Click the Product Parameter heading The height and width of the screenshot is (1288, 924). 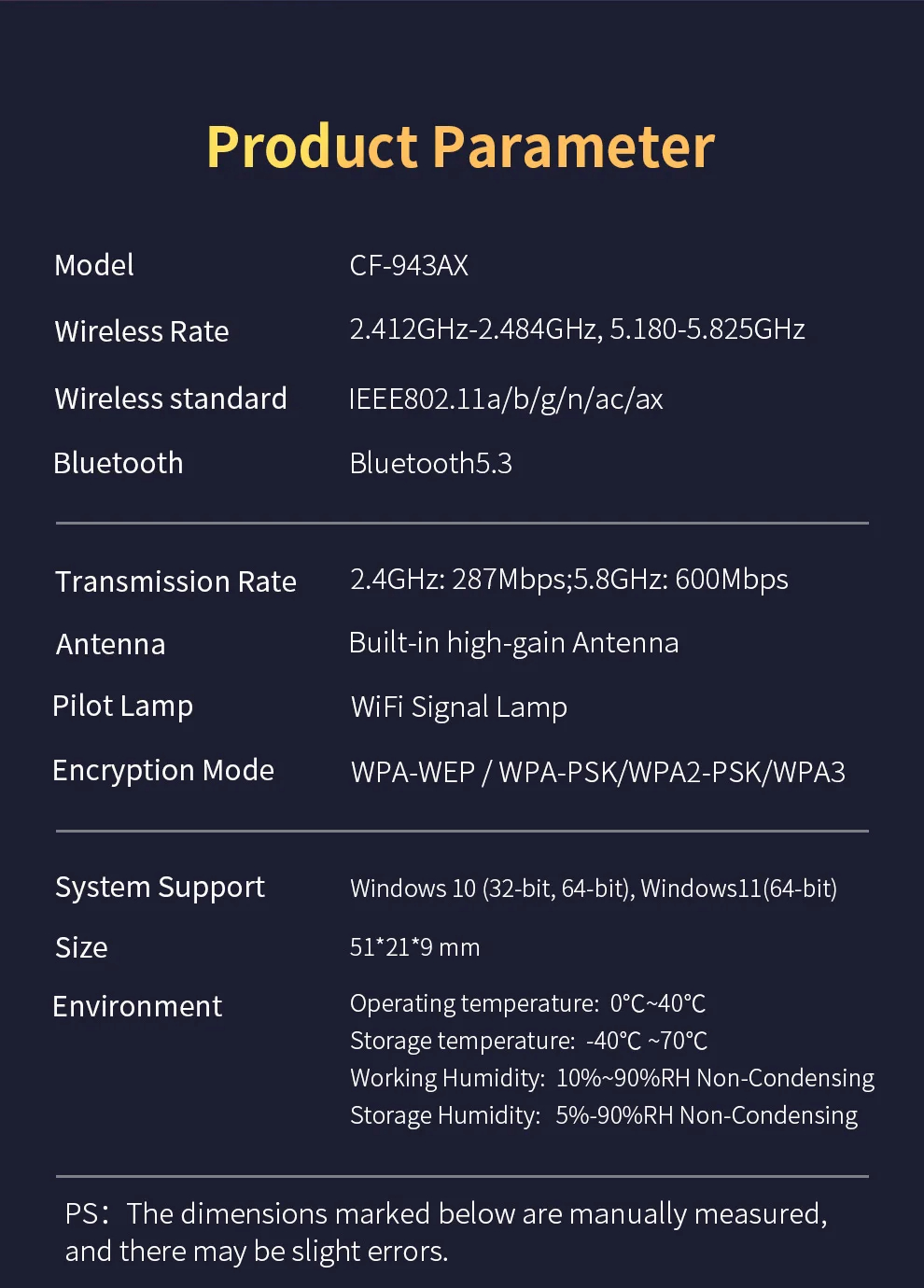pyautogui.click(x=461, y=147)
